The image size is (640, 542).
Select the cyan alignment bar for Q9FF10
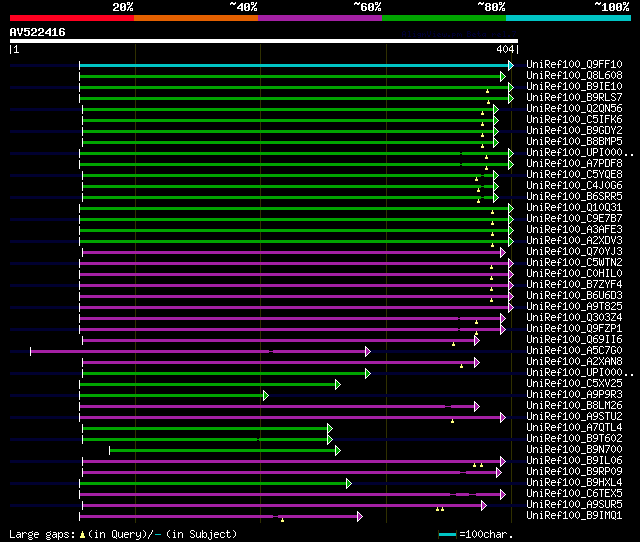(294, 65)
